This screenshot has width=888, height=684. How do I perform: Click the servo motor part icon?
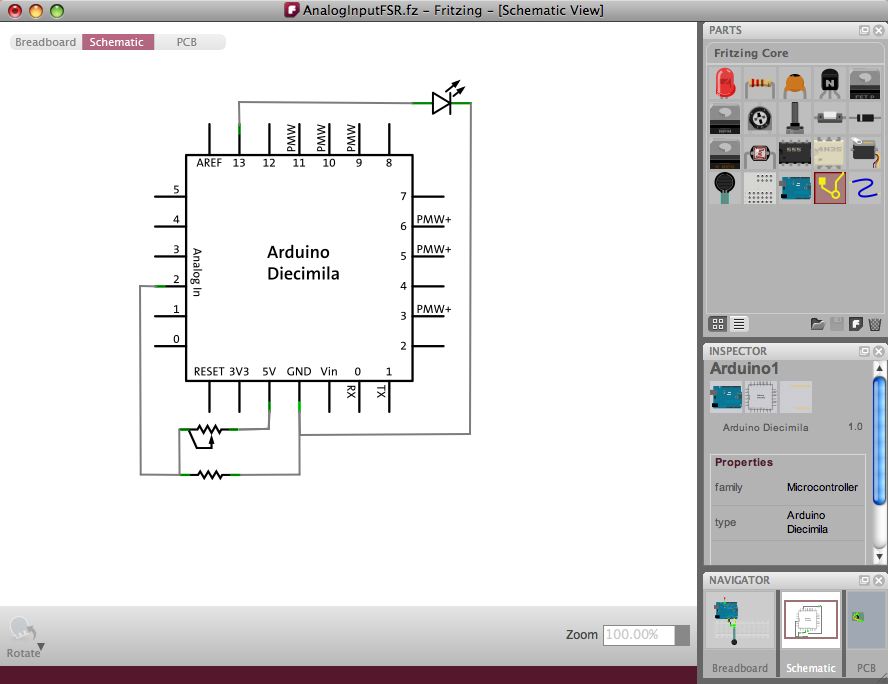863,153
